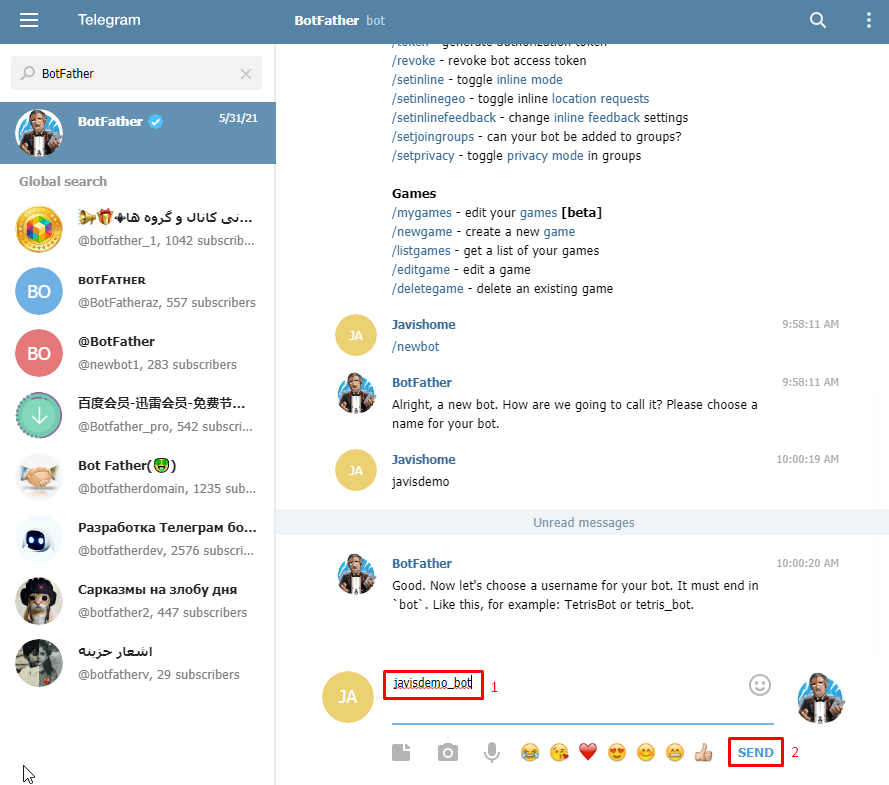This screenshot has height=785, width=889.
Task: Click the 9:58:11 AM timestamp on /newbot
Action: pyautogui.click(x=810, y=324)
